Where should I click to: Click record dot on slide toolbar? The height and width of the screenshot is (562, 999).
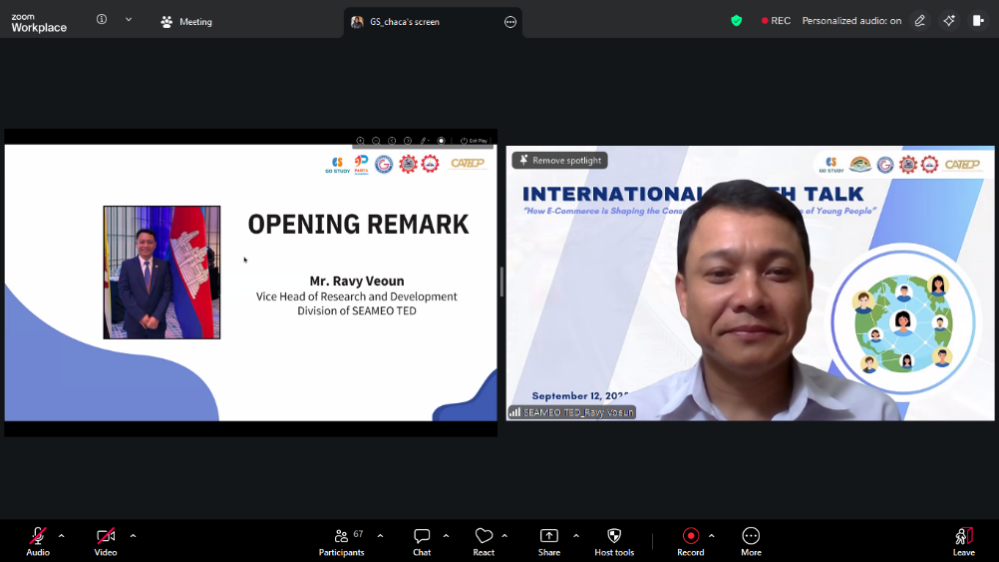tap(442, 141)
